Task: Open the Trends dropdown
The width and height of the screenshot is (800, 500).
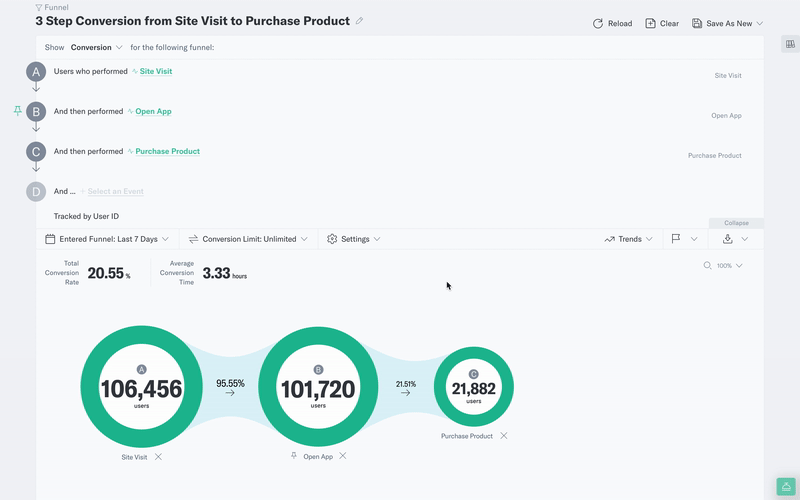Action: coord(629,239)
